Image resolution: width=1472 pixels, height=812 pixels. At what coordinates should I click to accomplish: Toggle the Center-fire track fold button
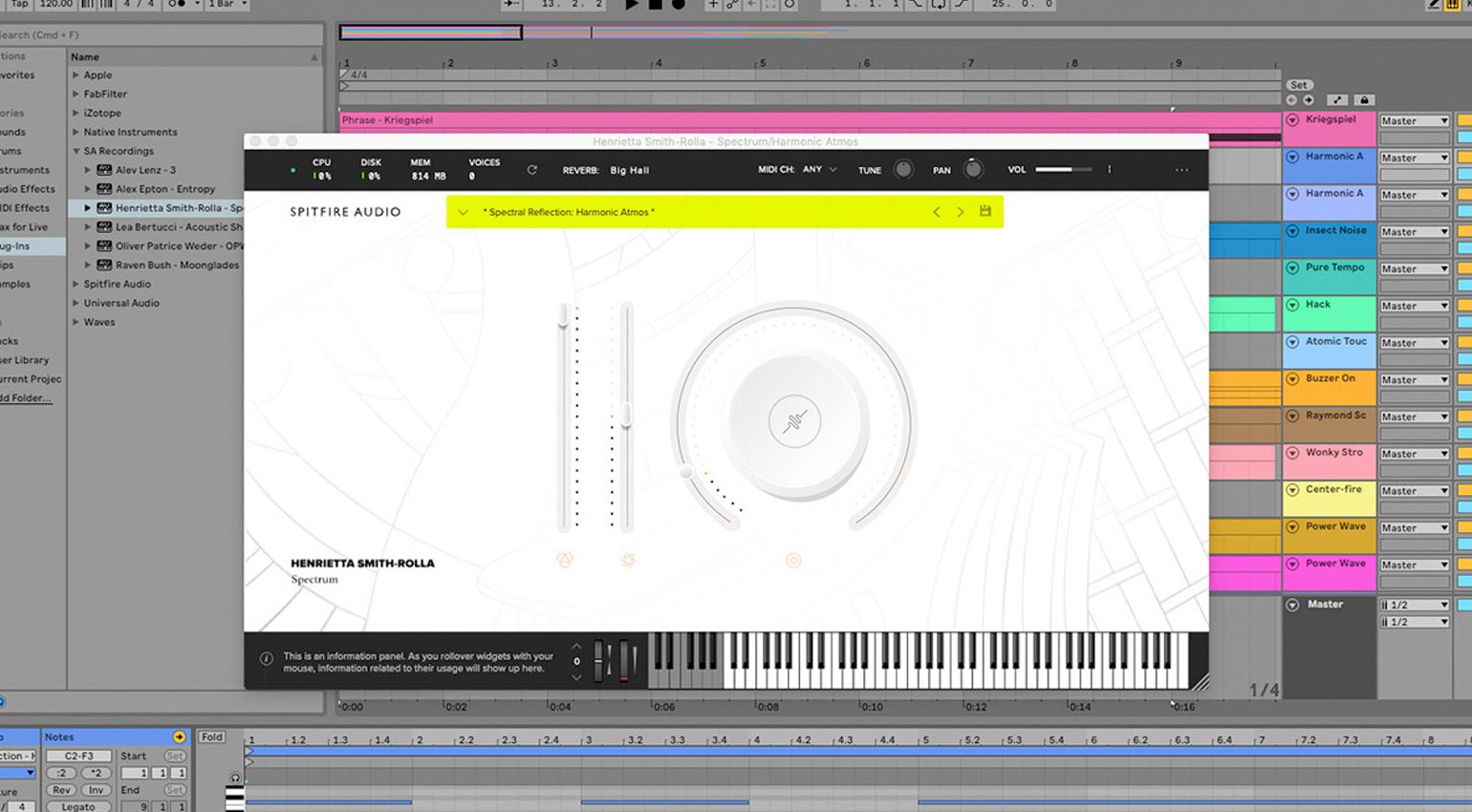click(1292, 490)
